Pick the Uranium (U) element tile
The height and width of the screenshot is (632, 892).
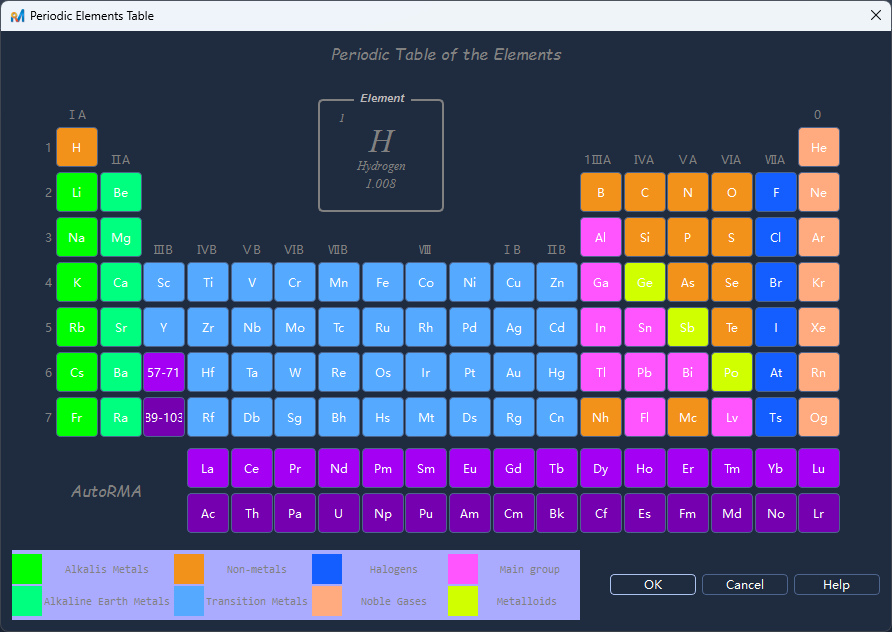338,513
